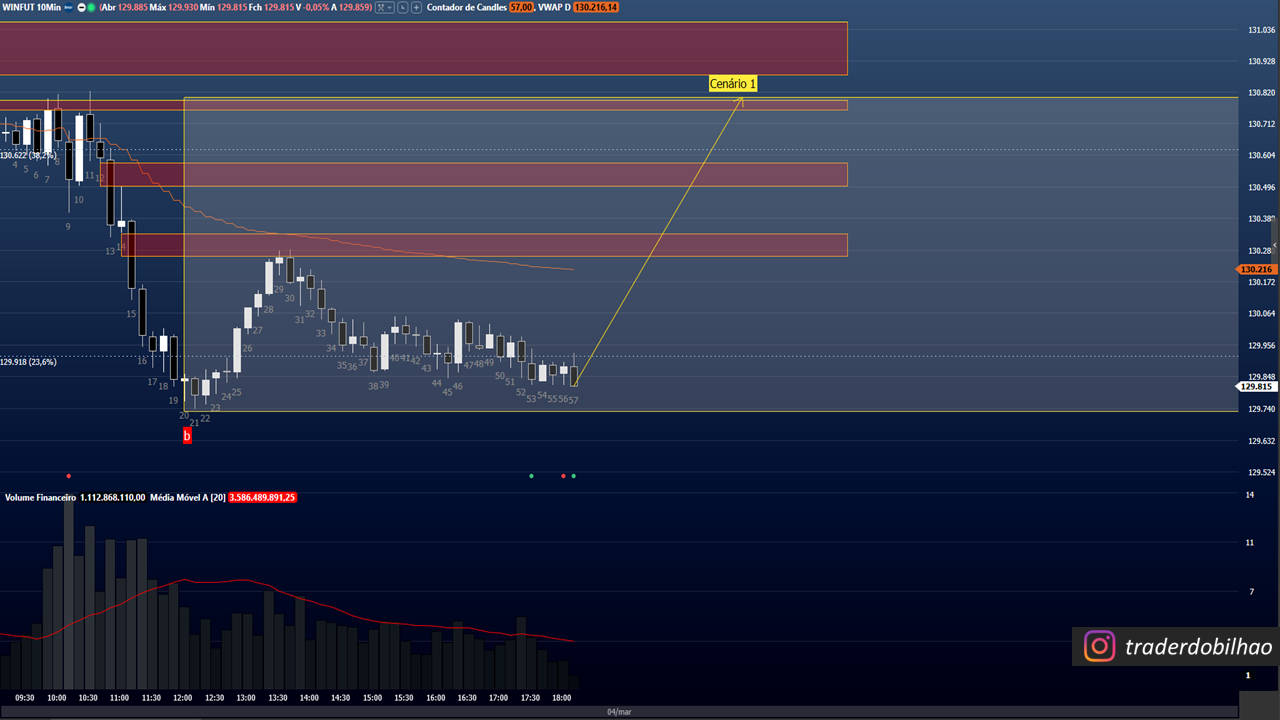Click the 129.524 price axis label
The width and height of the screenshot is (1280, 720).
[1261, 472]
